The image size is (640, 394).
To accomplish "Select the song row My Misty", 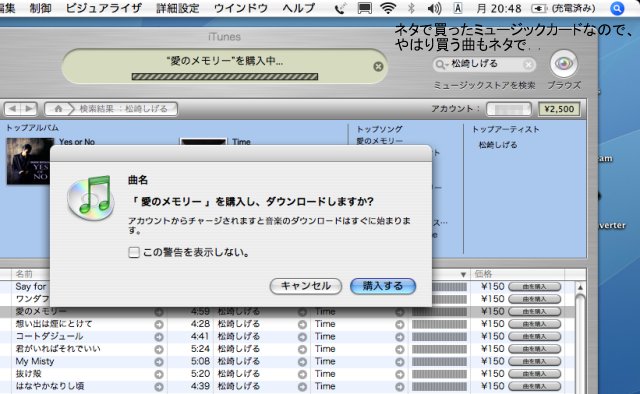I will click(x=287, y=361).
